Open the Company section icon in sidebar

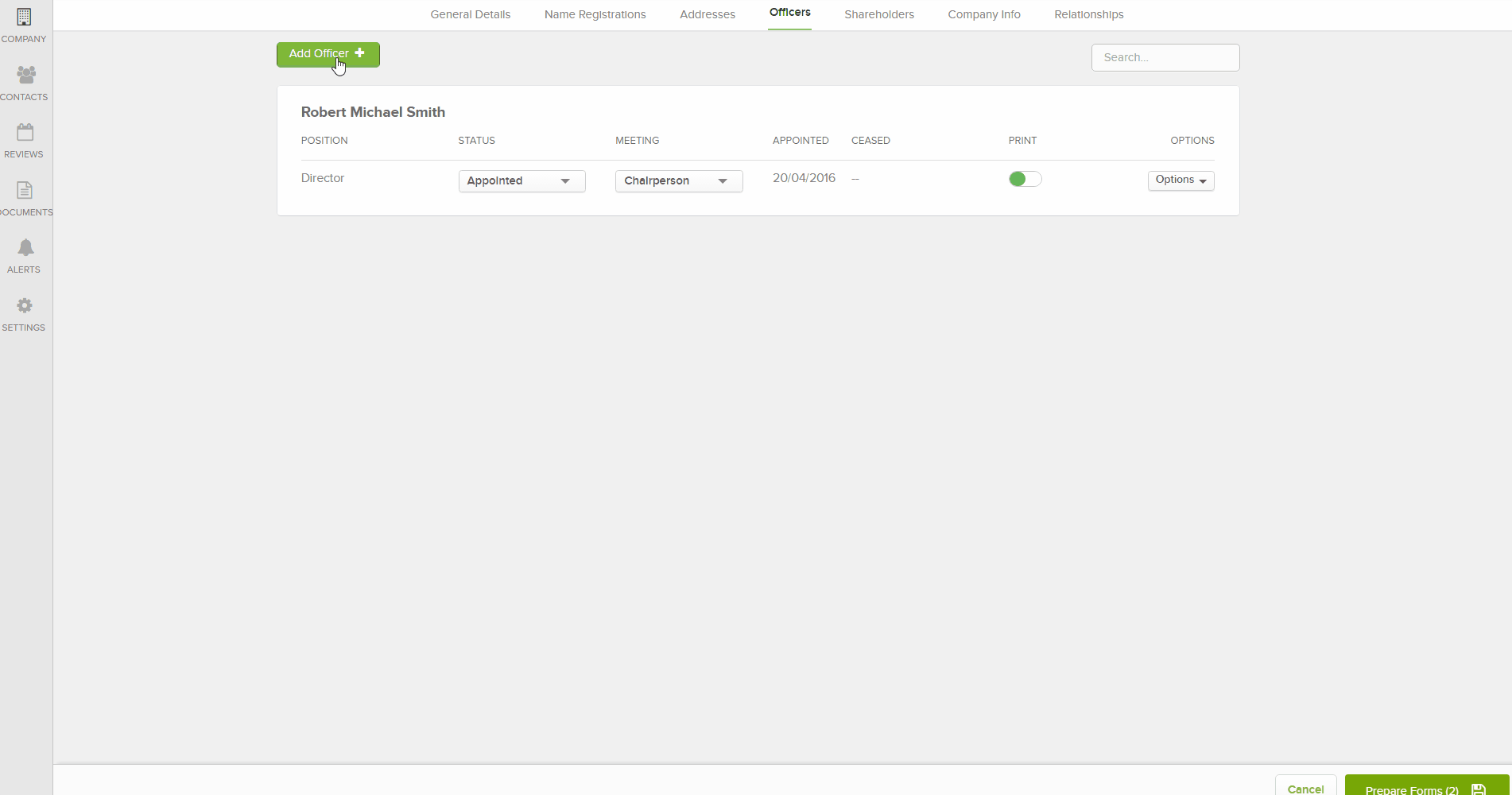(24, 17)
